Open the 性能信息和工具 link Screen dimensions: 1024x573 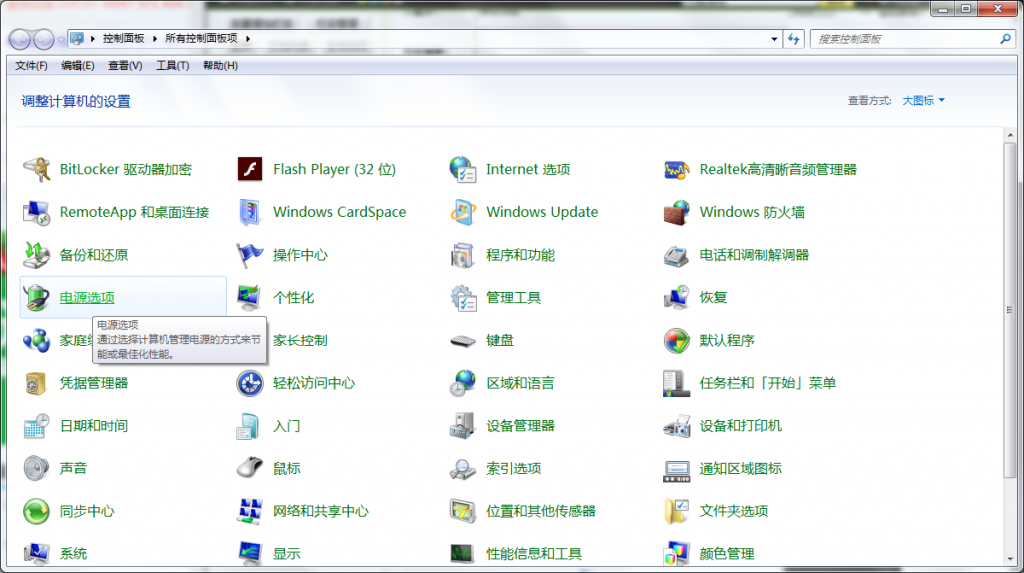coord(534,554)
